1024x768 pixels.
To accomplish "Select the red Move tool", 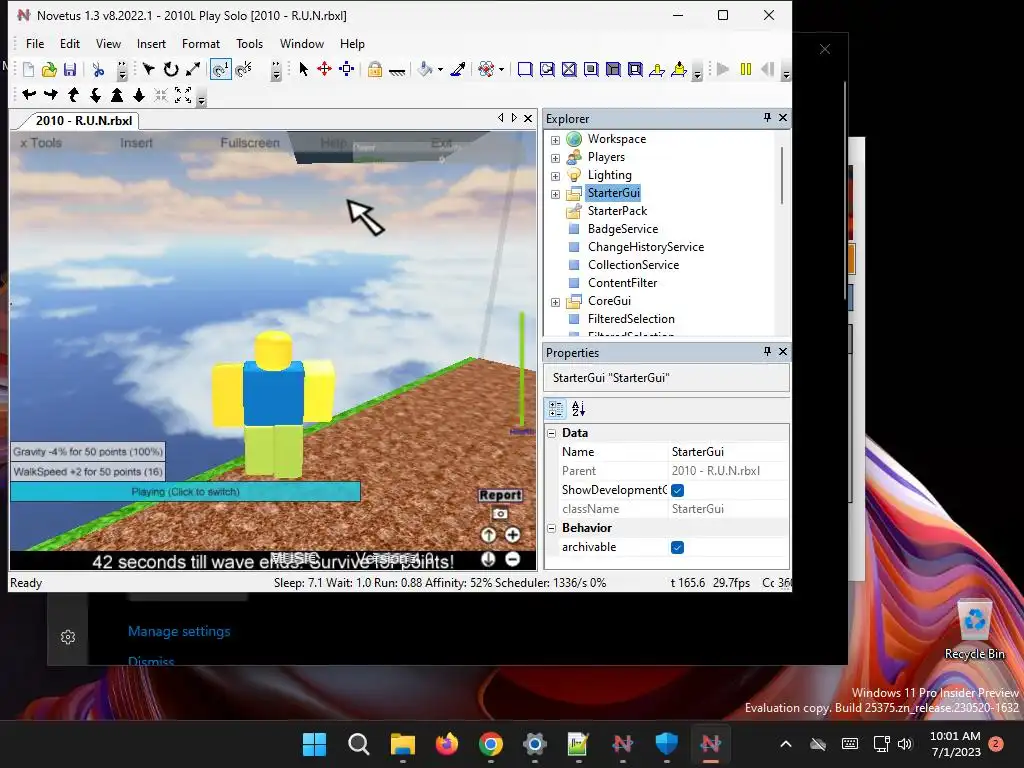I will coord(325,69).
